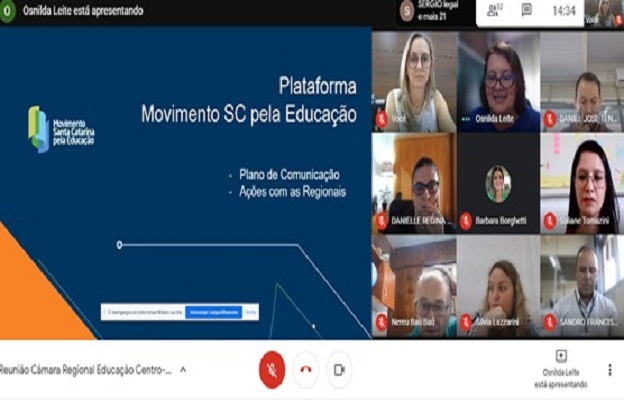This screenshot has height=400, width=624.
Task: Click the 'SERGIO legal e mais 21' label
Action: click(437, 11)
